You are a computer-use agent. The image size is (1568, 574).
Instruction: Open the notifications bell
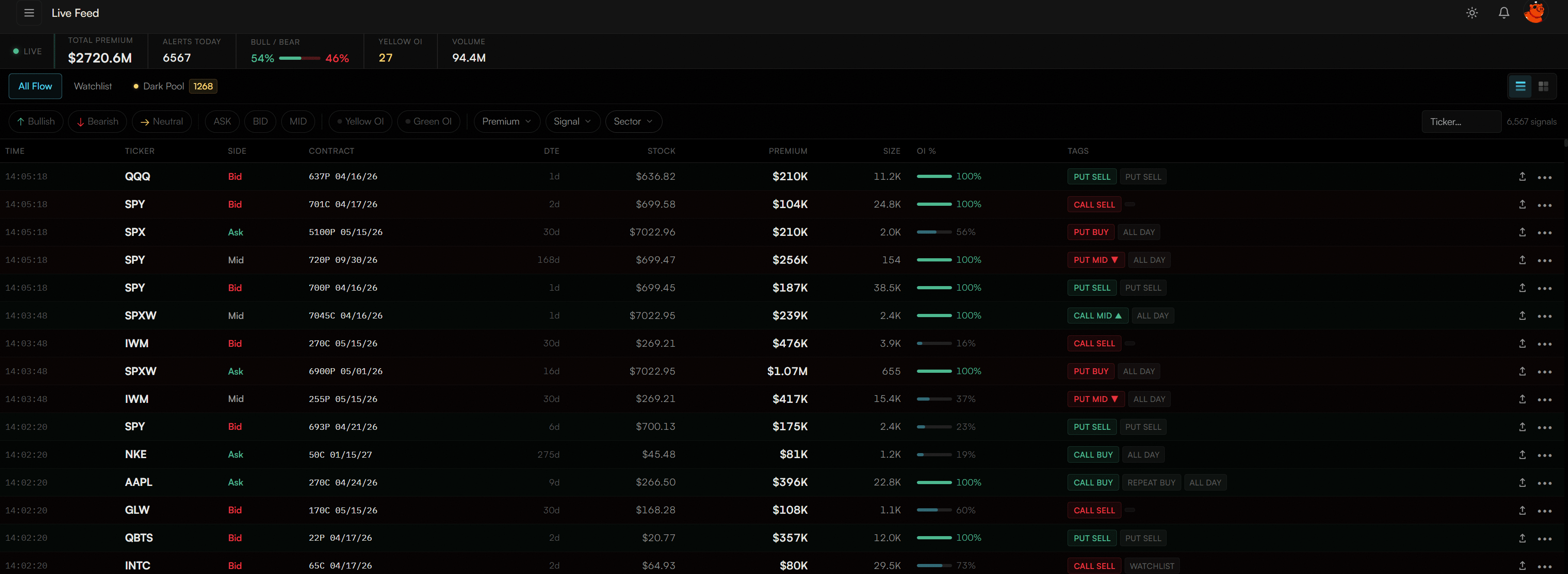pos(1504,13)
